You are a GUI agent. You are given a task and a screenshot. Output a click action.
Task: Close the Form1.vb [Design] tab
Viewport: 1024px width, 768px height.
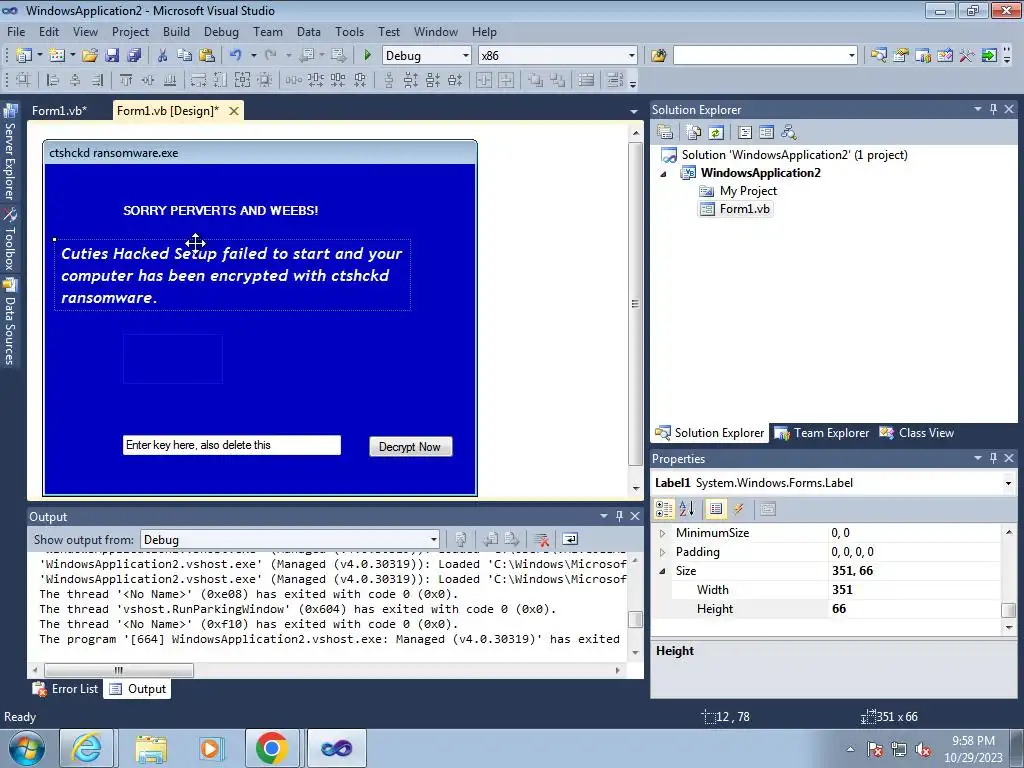[x=234, y=111]
